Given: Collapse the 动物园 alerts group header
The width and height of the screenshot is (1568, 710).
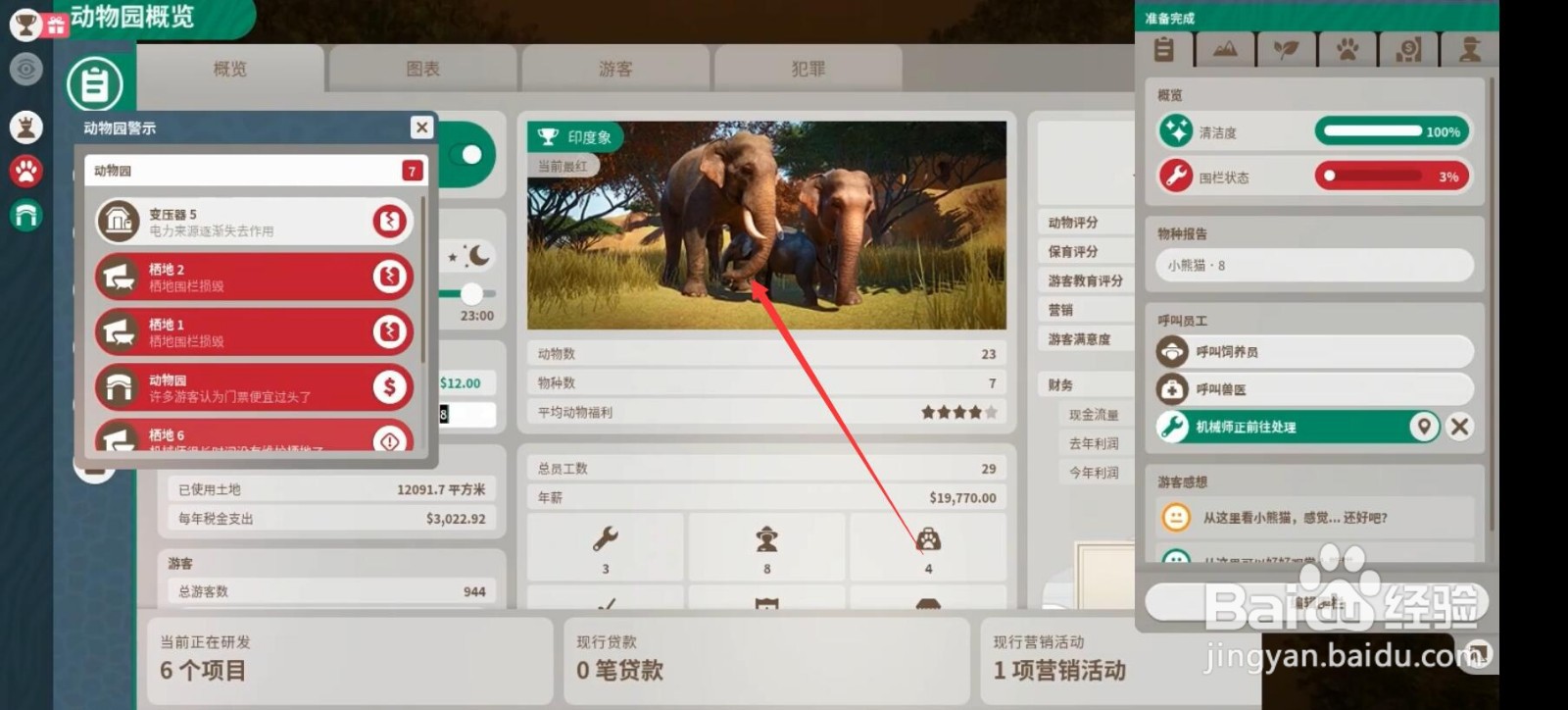Looking at the screenshot, I should (x=256, y=171).
